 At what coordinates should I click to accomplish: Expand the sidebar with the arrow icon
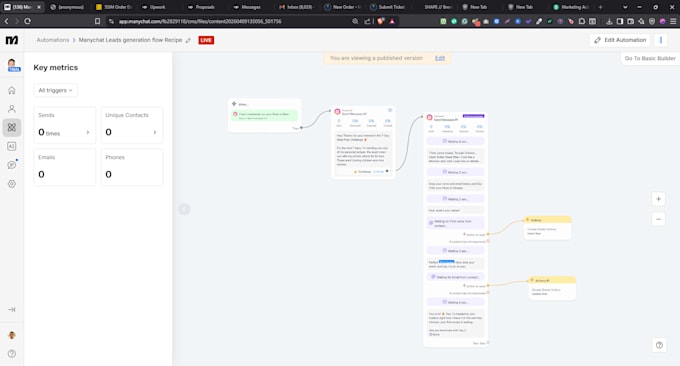[x=12, y=309]
